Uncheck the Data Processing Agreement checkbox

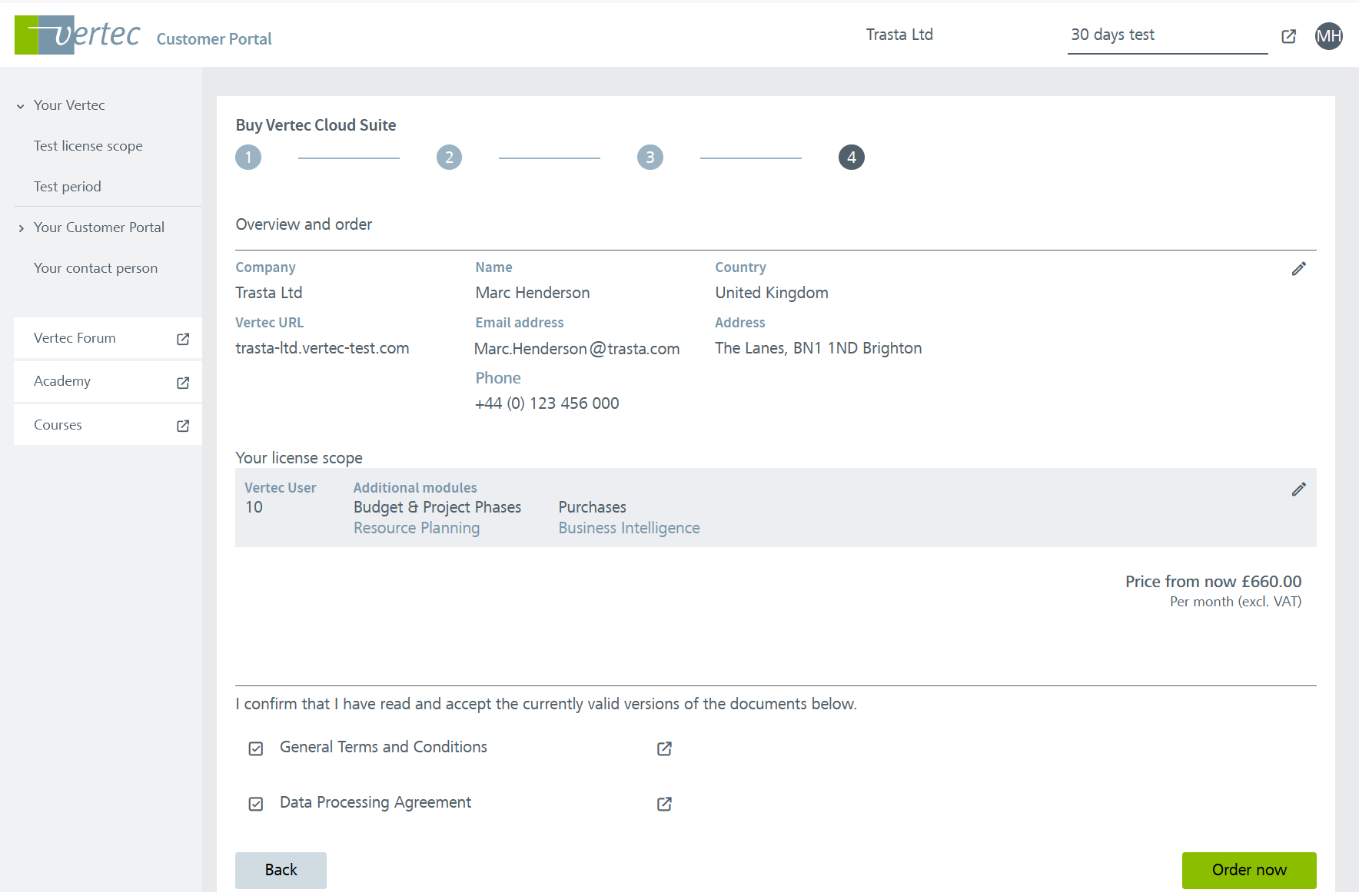click(x=256, y=804)
